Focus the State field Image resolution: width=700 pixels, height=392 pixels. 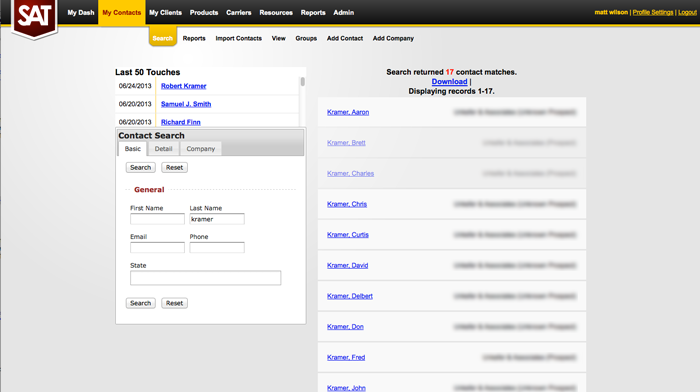click(205, 278)
